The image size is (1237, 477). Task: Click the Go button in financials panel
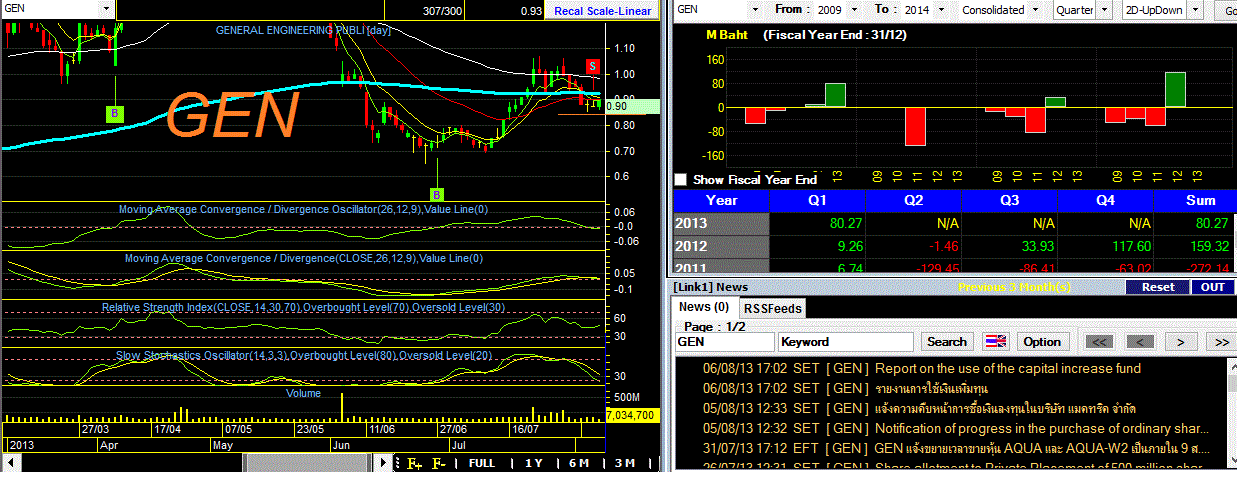click(x=1226, y=10)
